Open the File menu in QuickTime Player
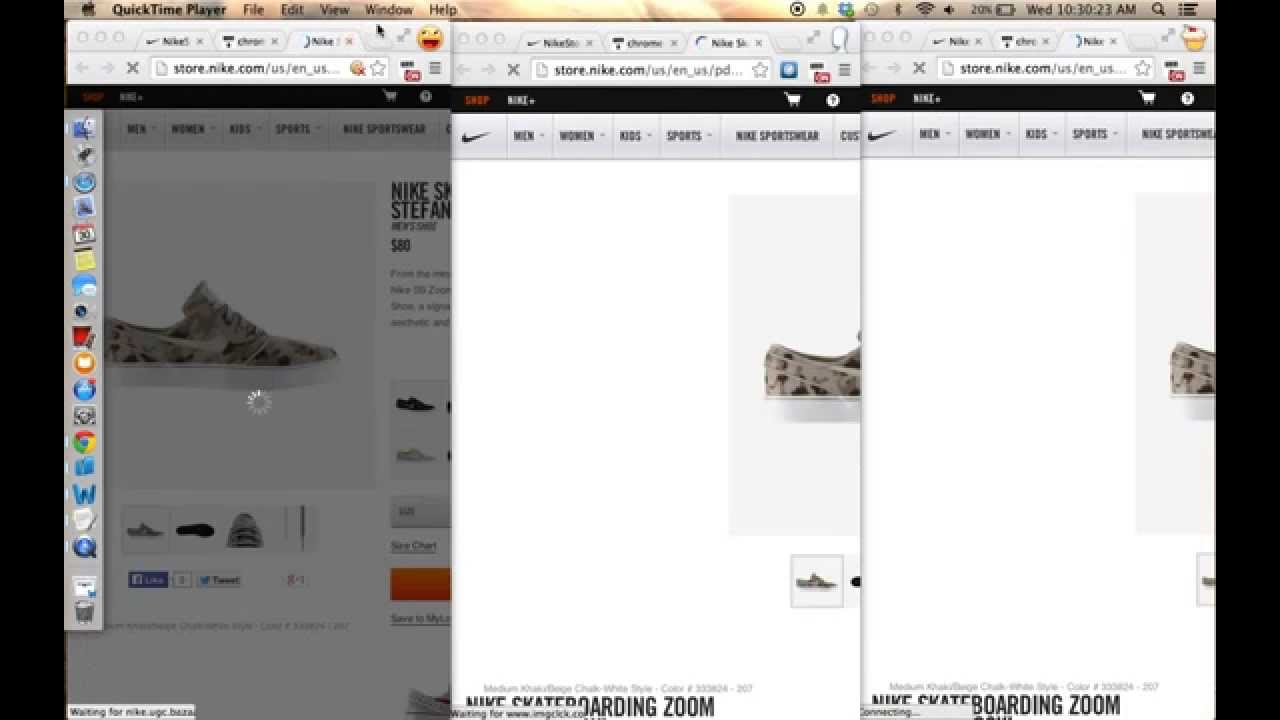The image size is (1280, 720). pos(254,9)
